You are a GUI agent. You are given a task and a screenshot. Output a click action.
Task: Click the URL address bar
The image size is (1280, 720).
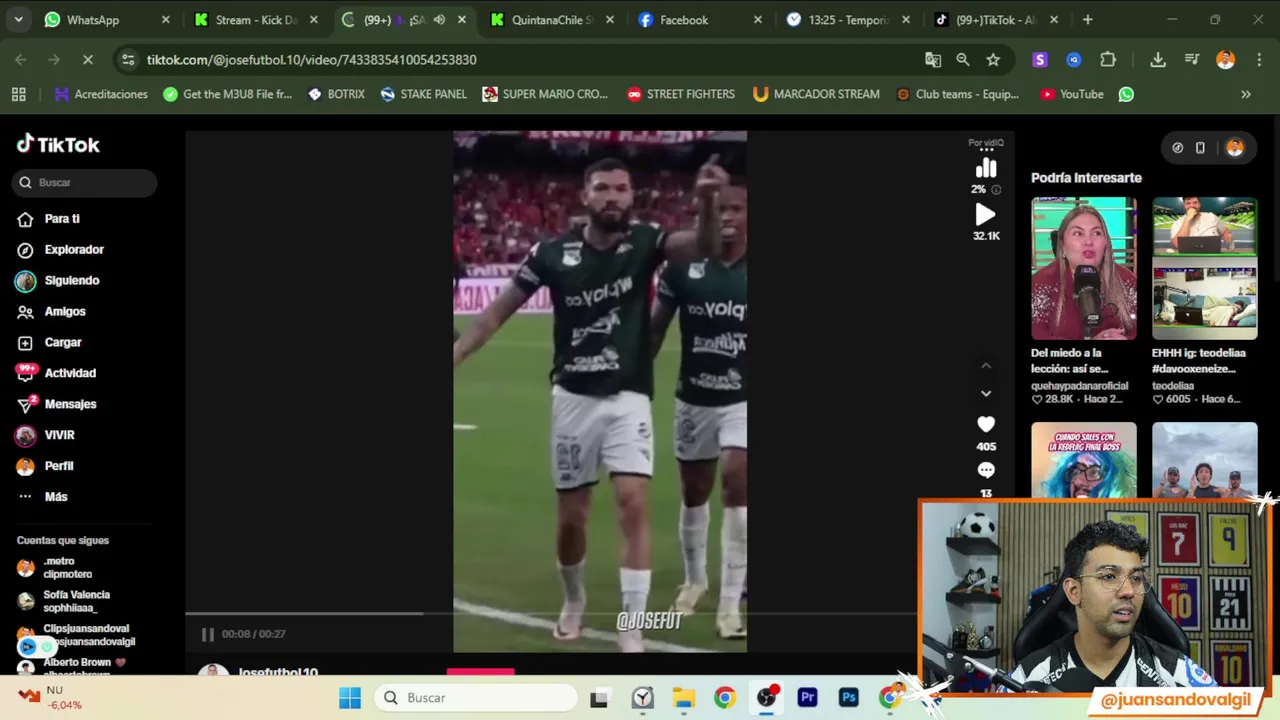click(x=530, y=60)
